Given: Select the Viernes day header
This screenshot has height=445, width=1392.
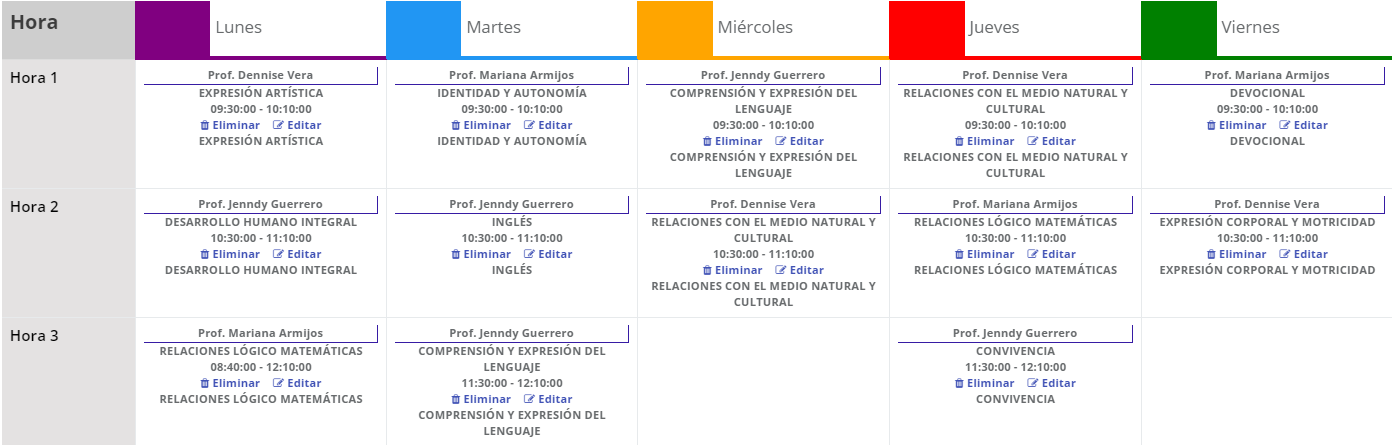Looking at the screenshot, I should click(1250, 28).
